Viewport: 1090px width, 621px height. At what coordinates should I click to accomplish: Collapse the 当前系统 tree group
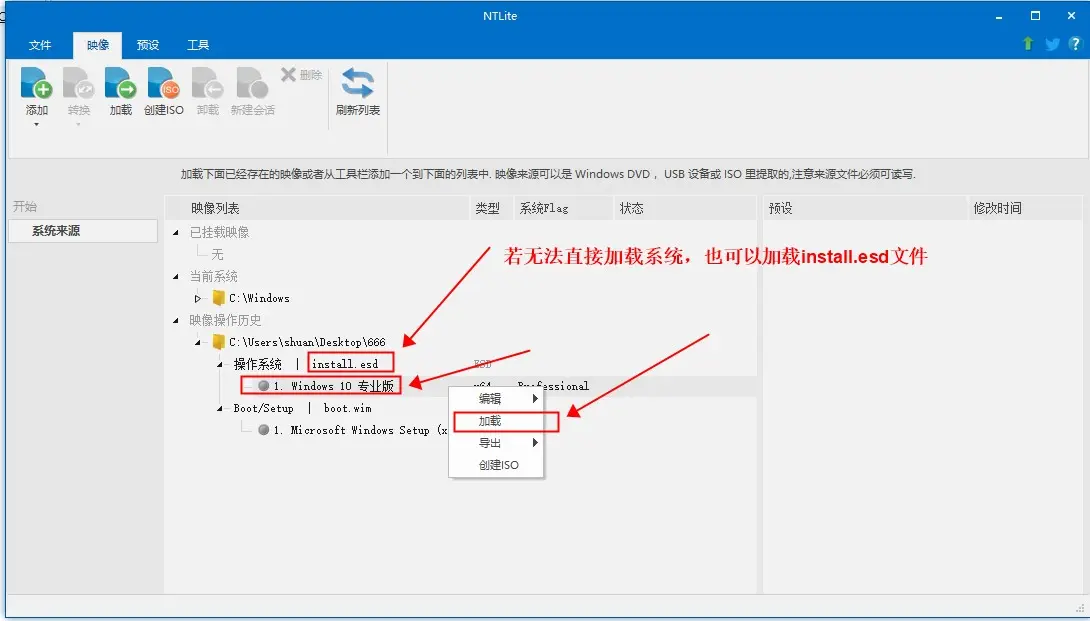pos(176,277)
